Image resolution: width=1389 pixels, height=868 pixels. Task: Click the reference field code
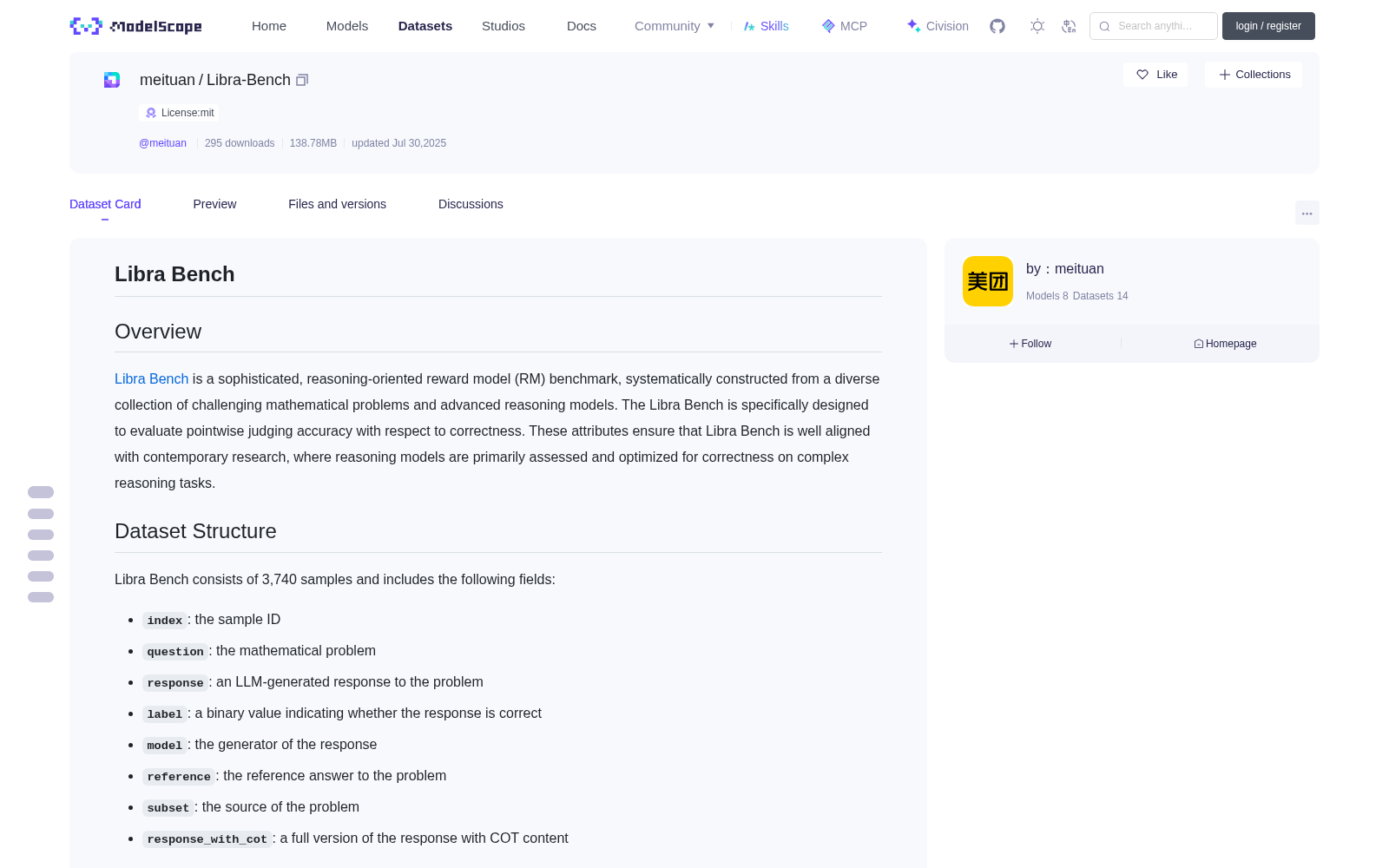click(179, 777)
